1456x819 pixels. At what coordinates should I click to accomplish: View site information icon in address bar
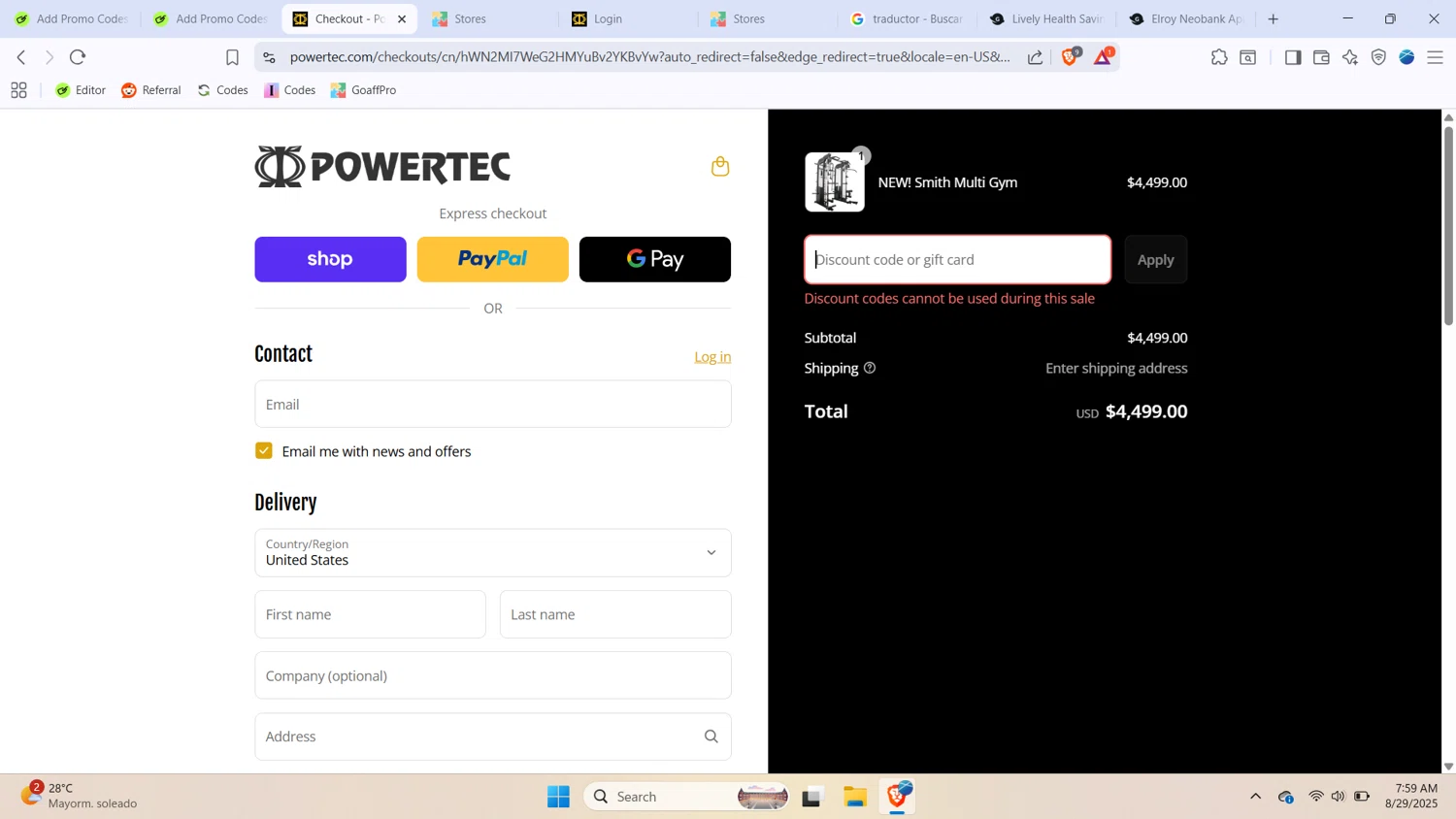click(269, 57)
